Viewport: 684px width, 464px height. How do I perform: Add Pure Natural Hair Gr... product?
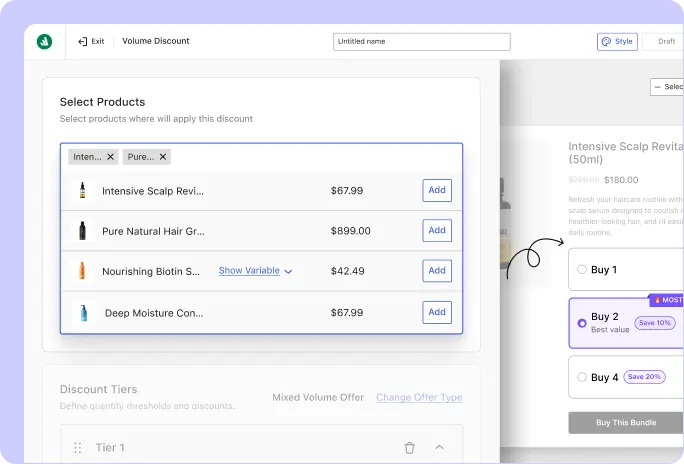[x=437, y=230]
